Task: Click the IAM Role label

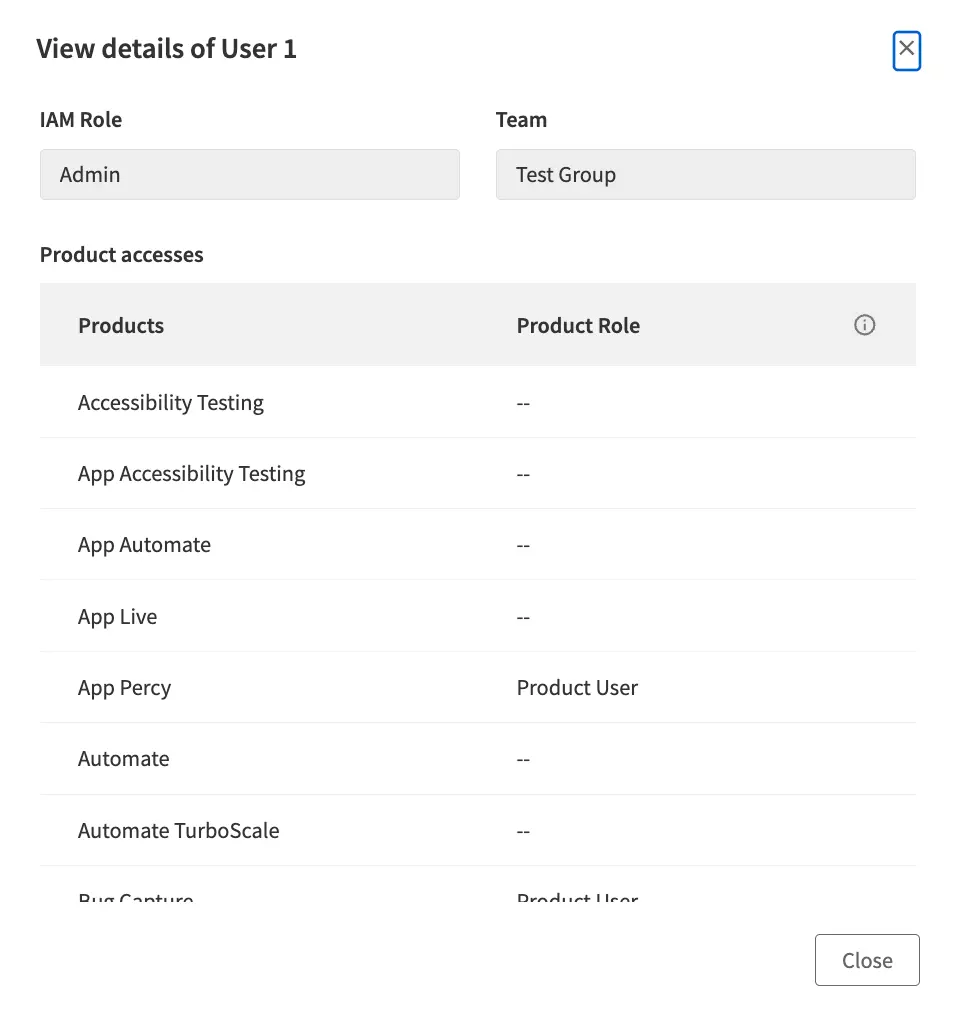Action: (81, 120)
